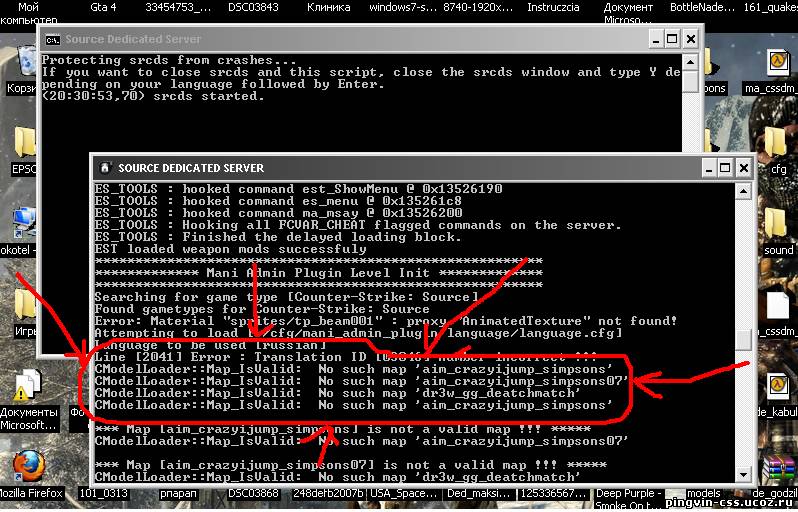Minimize the back Source Dedicated Server window

656,39
